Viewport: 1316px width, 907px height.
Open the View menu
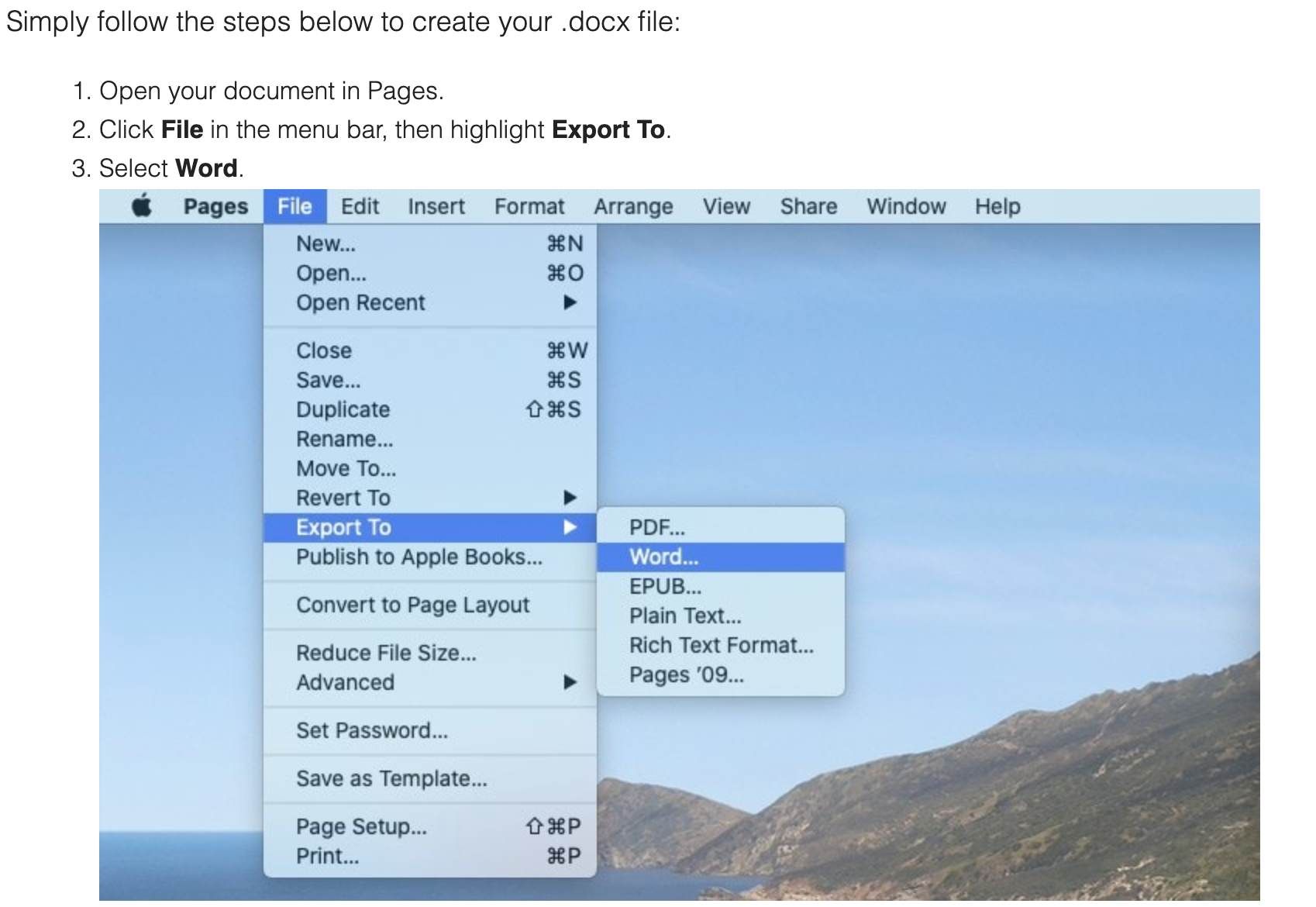[726, 206]
